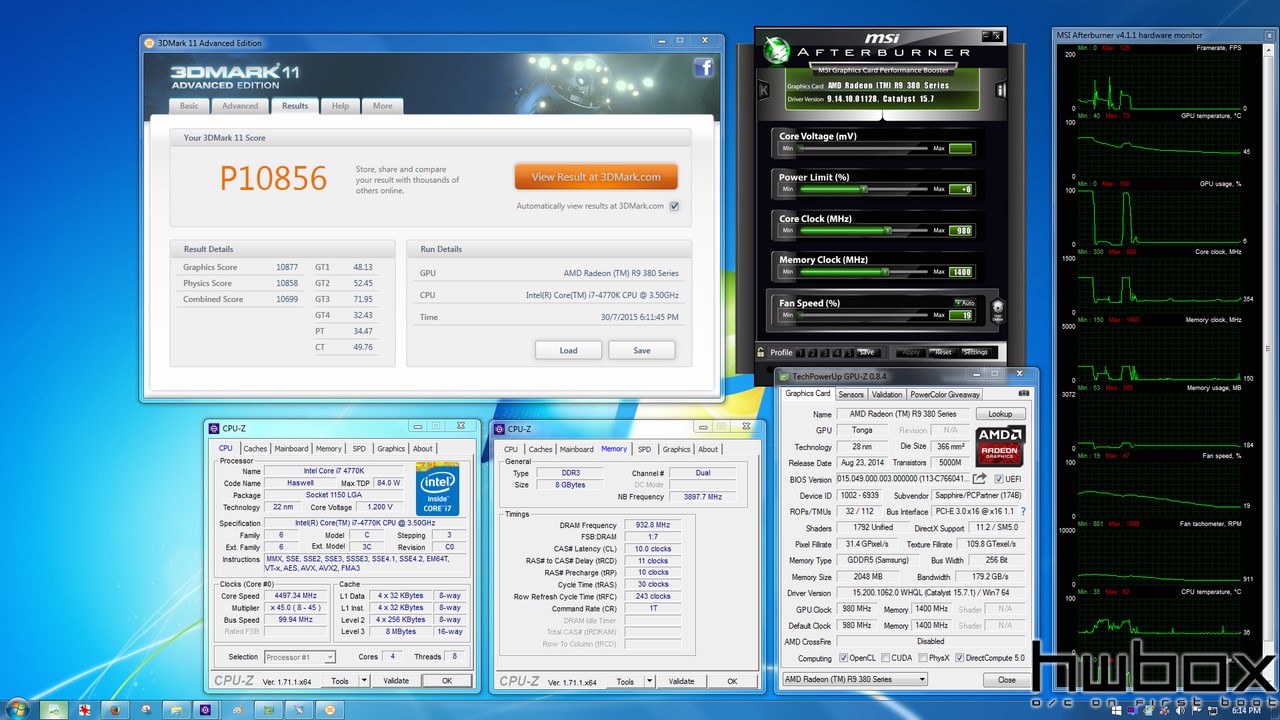Toggle the DirectCompute 5.0 checkbox
The width and height of the screenshot is (1280, 720).
coord(960,658)
